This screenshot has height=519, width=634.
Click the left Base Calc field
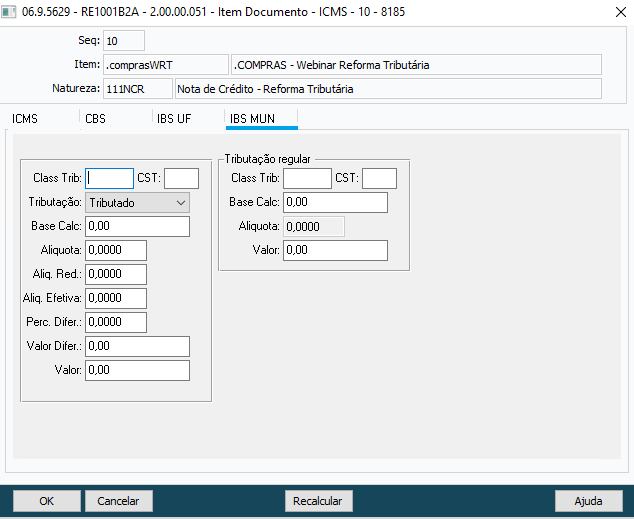coord(137,226)
